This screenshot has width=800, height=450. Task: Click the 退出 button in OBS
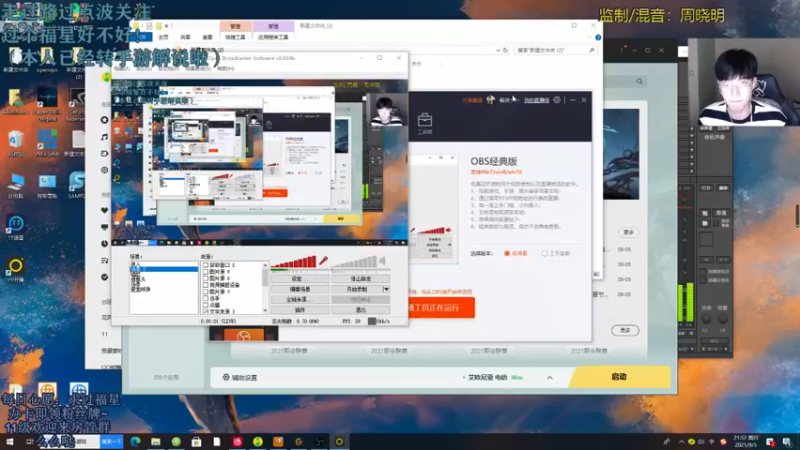click(361, 310)
